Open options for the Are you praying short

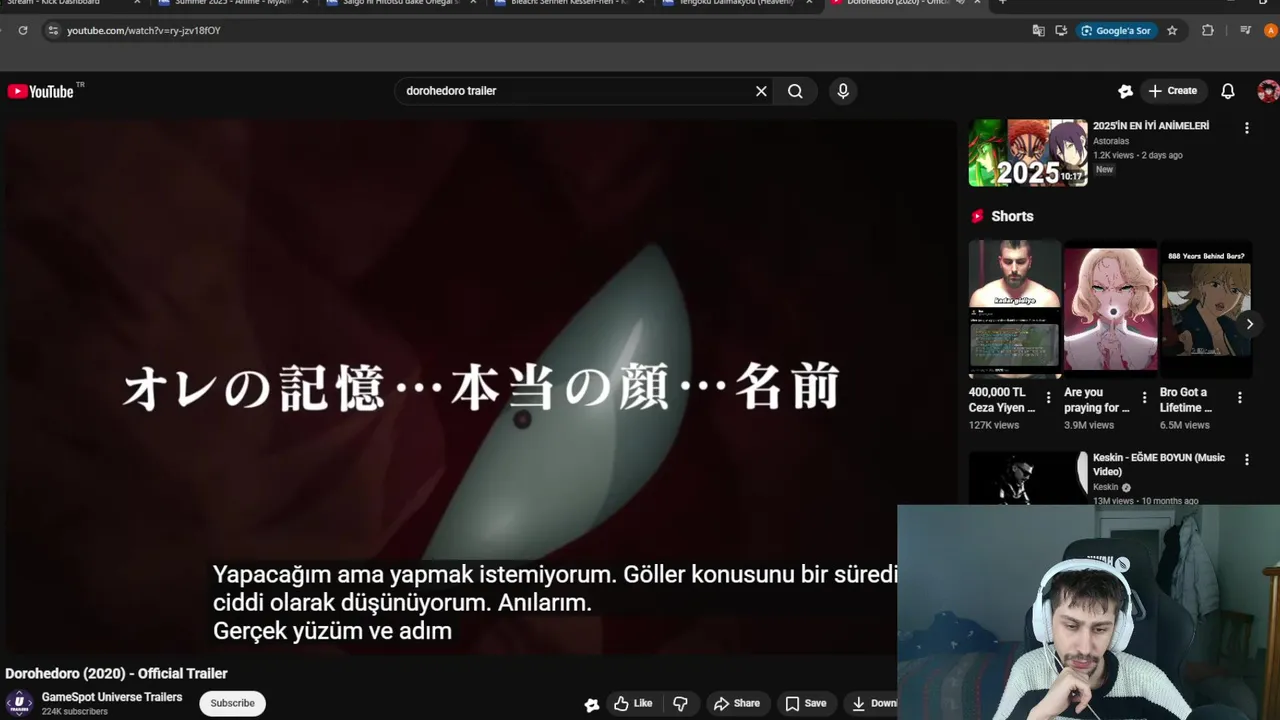[1144, 398]
